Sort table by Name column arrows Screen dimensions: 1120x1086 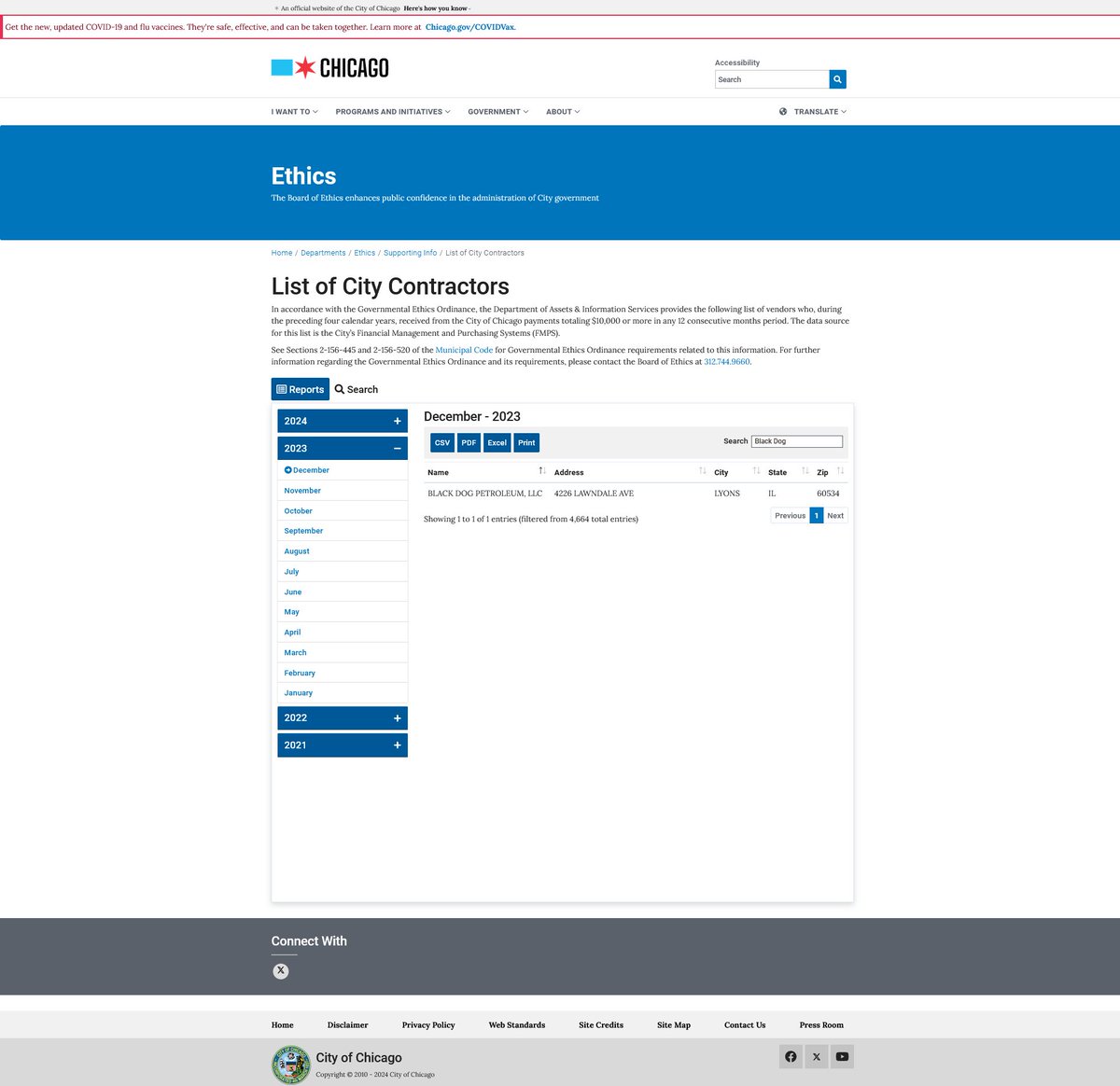(542, 470)
